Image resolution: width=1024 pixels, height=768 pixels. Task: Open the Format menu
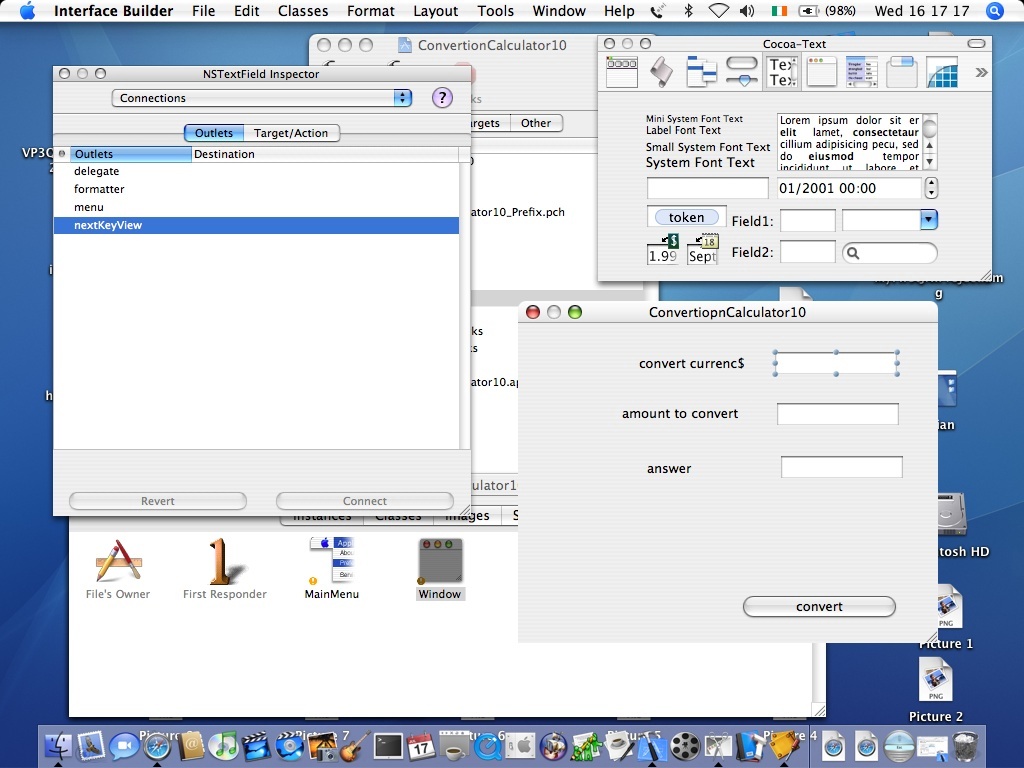point(371,11)
